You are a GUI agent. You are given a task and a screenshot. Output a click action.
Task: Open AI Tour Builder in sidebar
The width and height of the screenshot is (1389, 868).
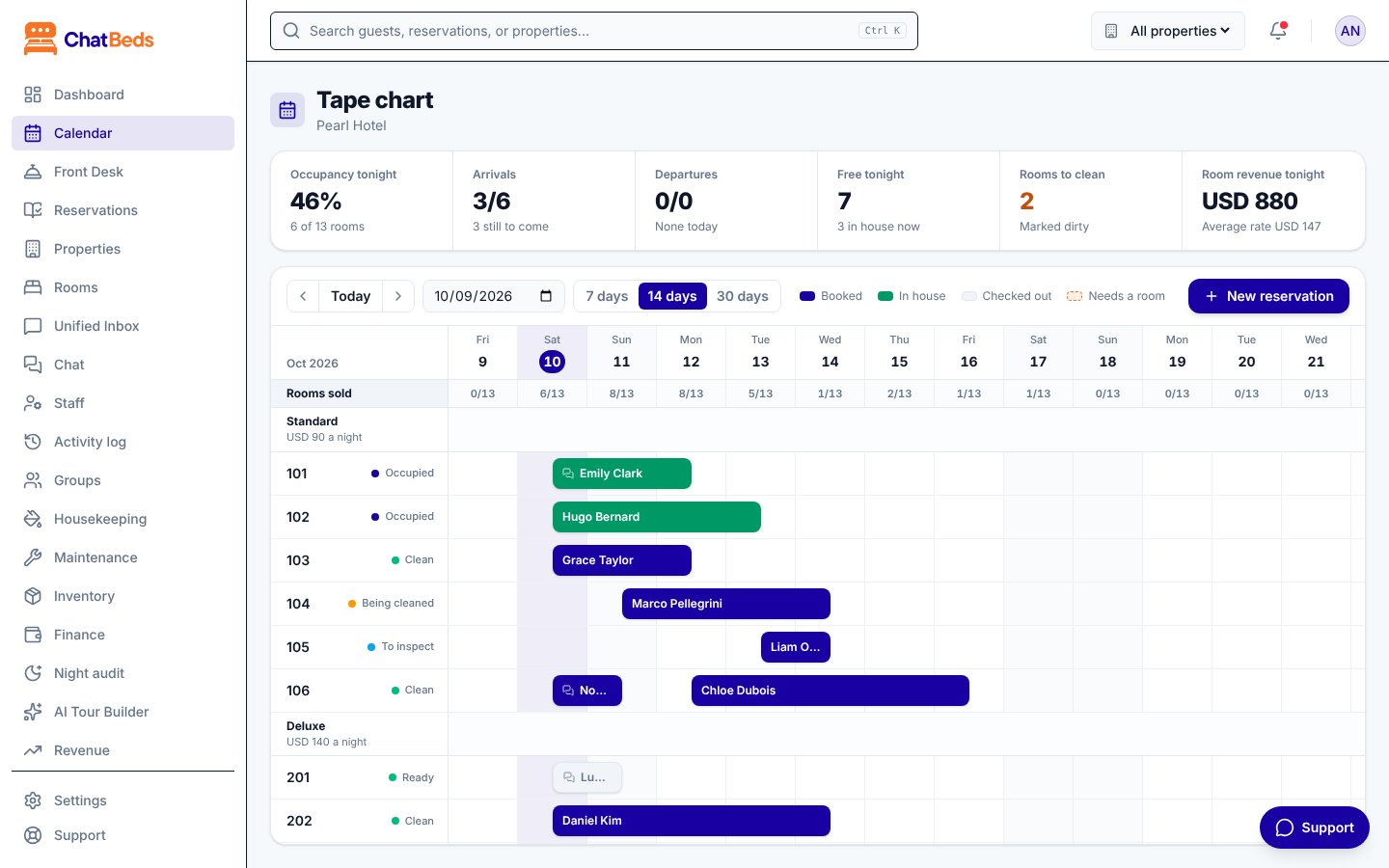point(123,712)
